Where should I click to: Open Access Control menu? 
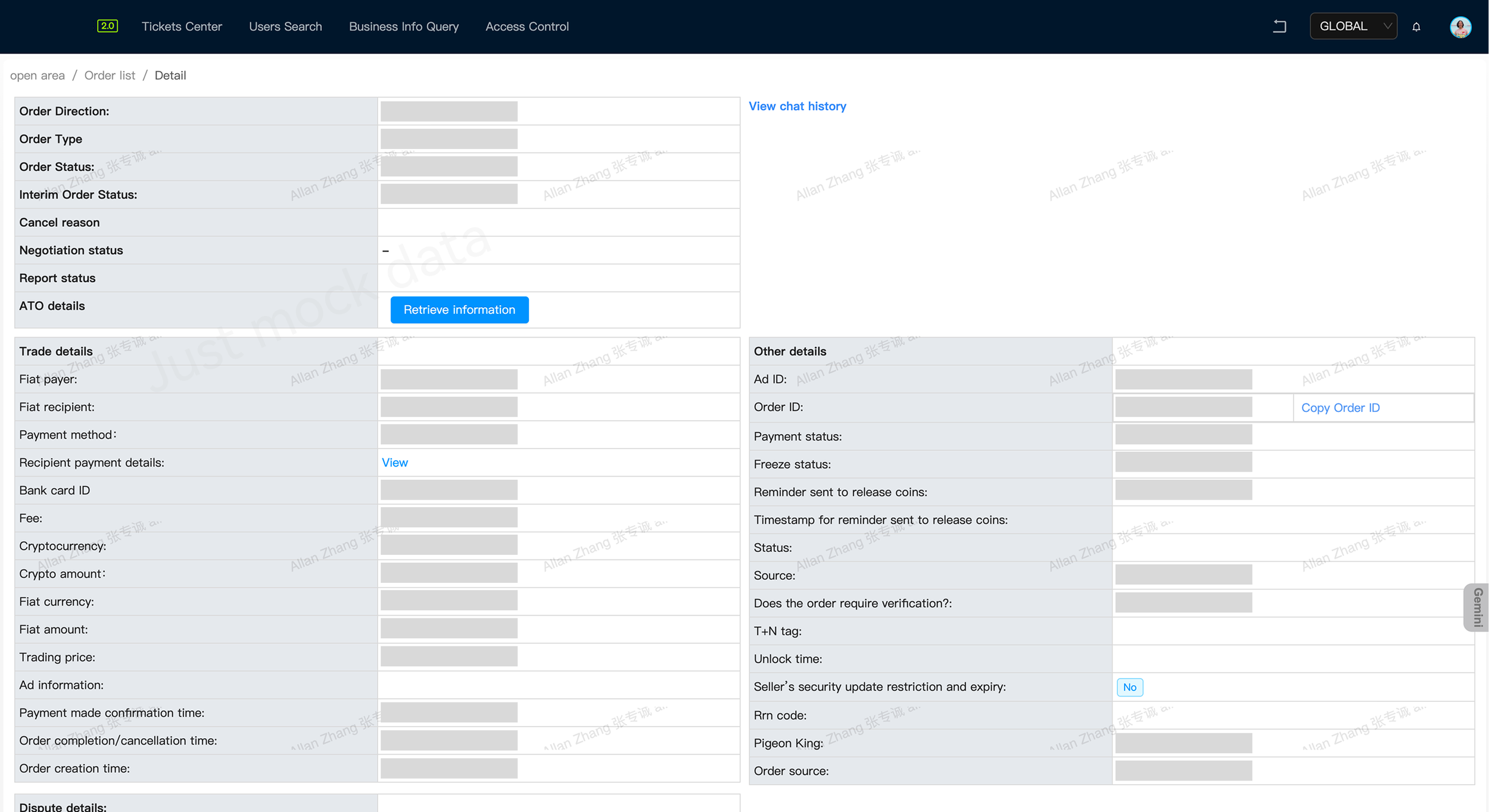[x=527, y=27]
